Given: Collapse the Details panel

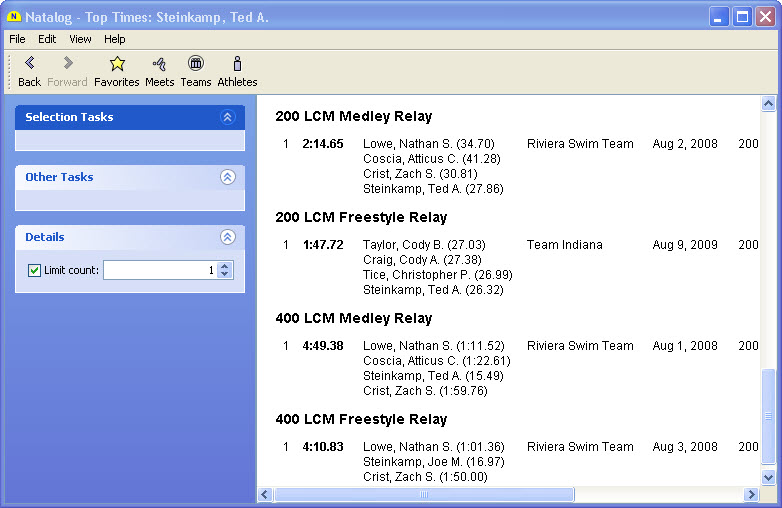Looking at the screenshot, I should pyautogui.click(x=227, y=237).
